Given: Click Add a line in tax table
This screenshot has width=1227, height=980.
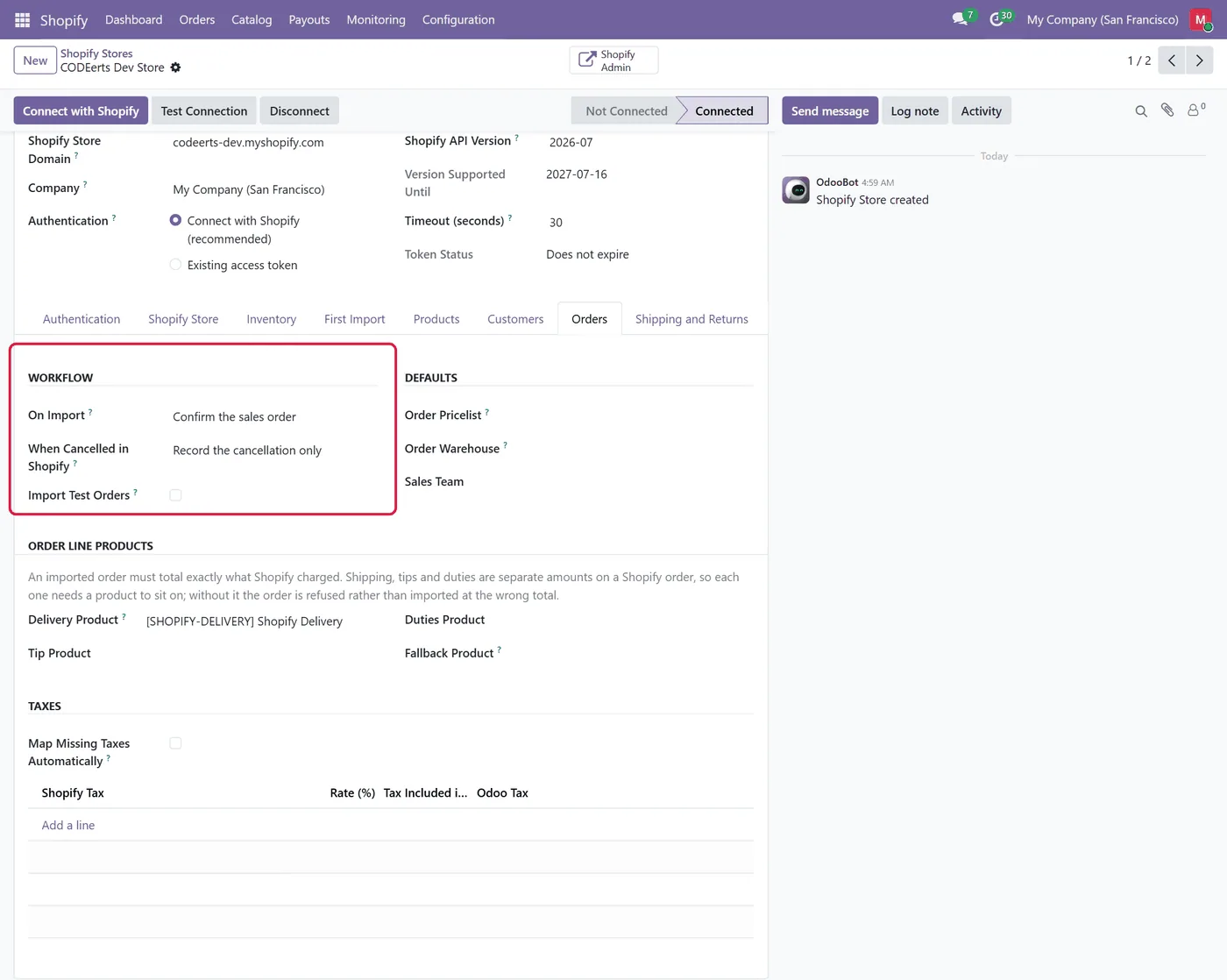Looking at the screenshot, I should pos(68,826).
